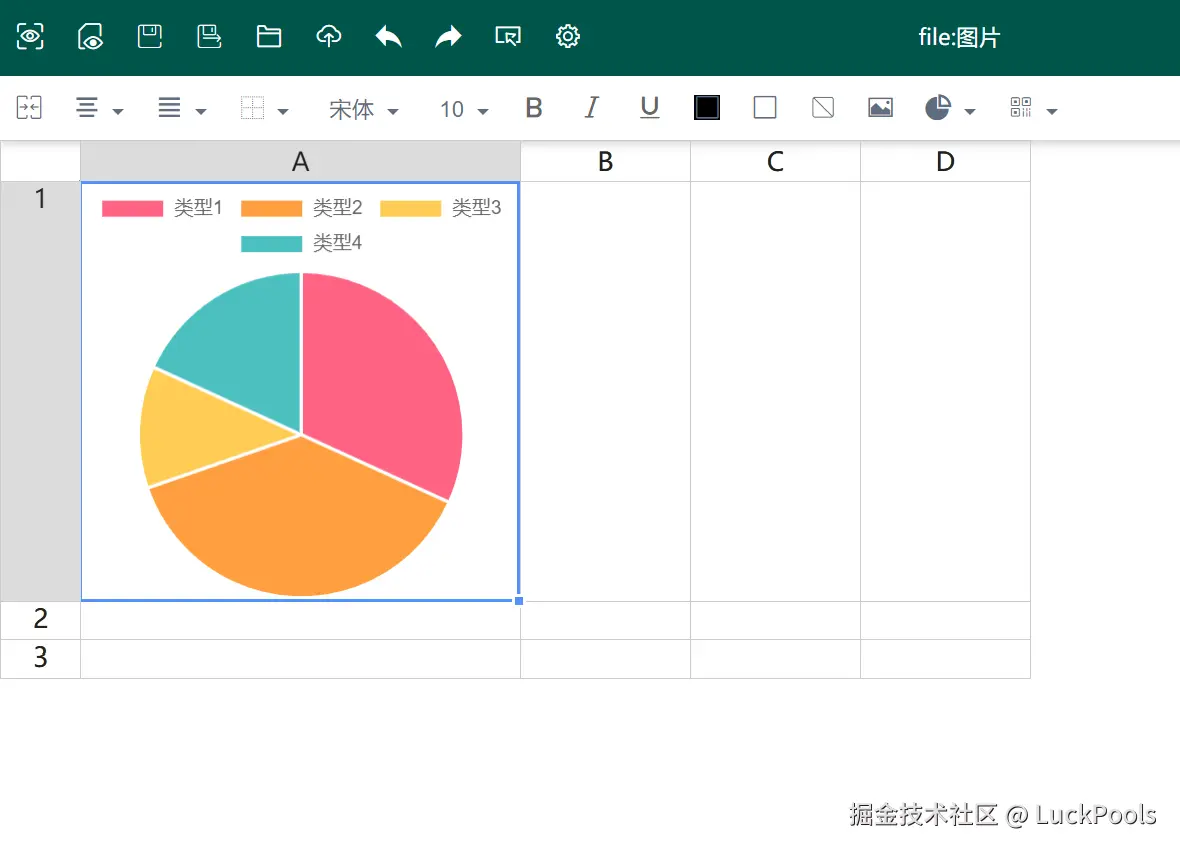Image resolution: width=1180 pixels, height=852 pixels.
Task: Toggle 类型3 legend item
Action: pos(440,208)
